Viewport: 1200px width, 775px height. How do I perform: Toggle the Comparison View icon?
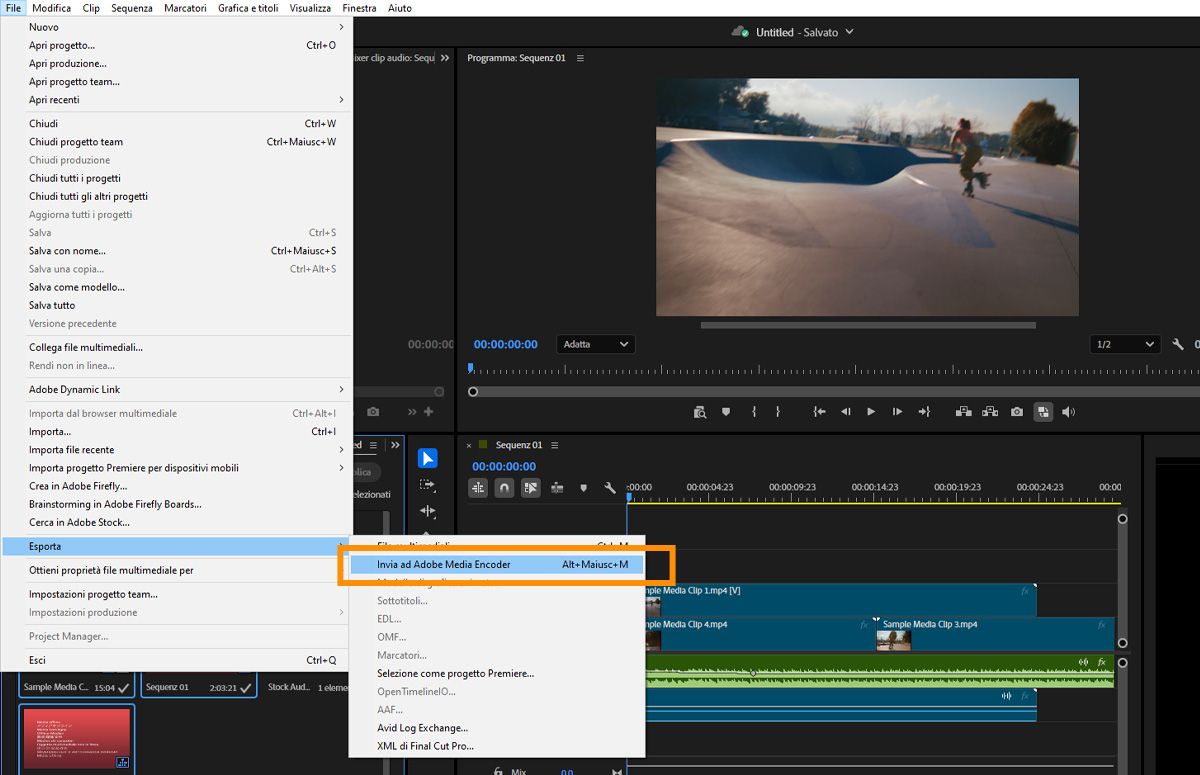[1043, 412]
